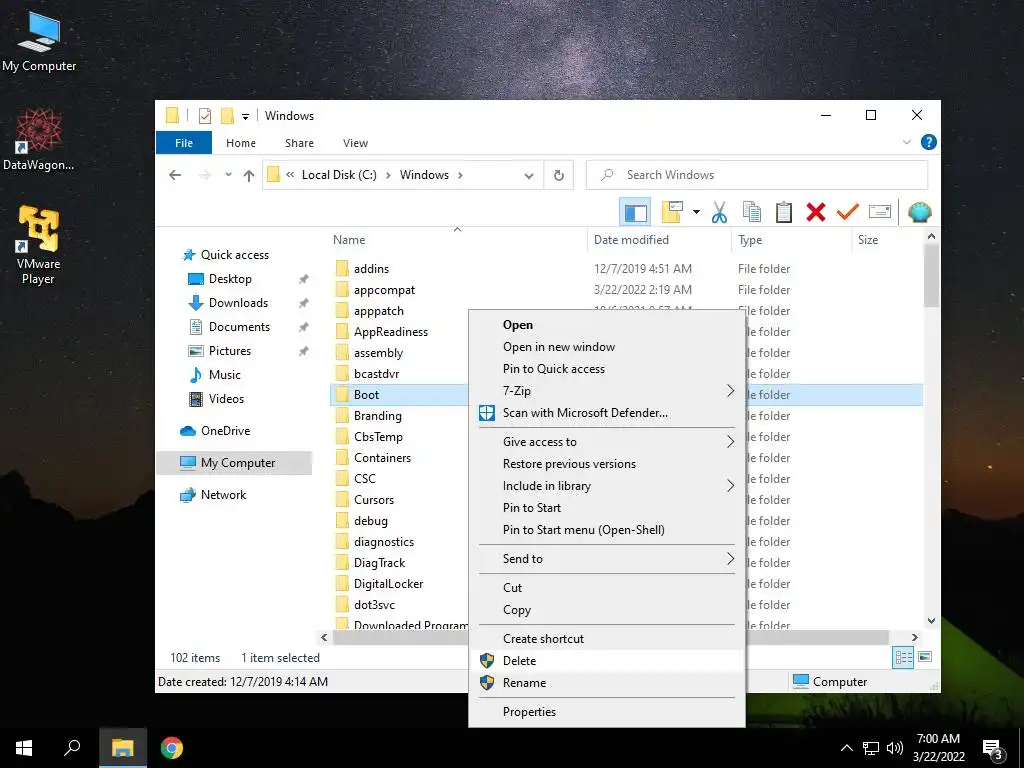Screen dimensions: 1024x768
Task: Select Restore previous versions
Action: [x=606, y=464]
